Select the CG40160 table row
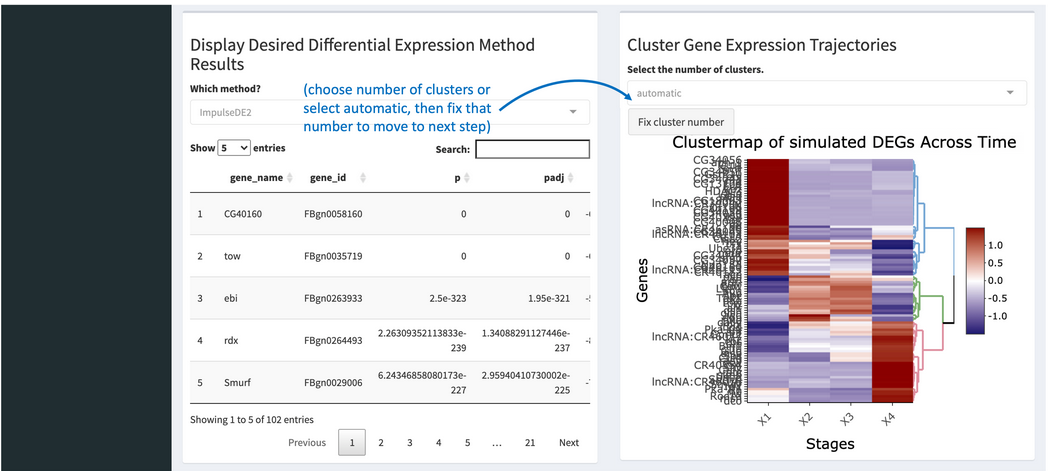 (x=390, y=214)
